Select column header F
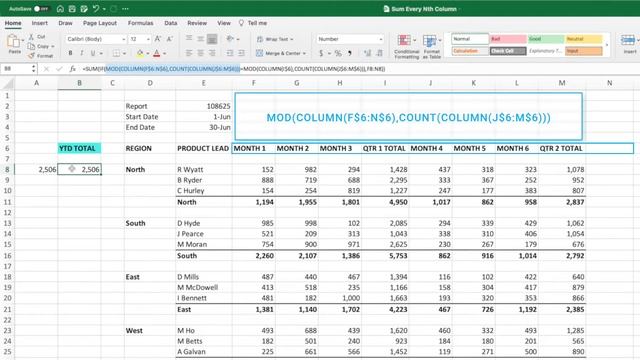Viewport: 640px width, 360px height. [253, 83]
